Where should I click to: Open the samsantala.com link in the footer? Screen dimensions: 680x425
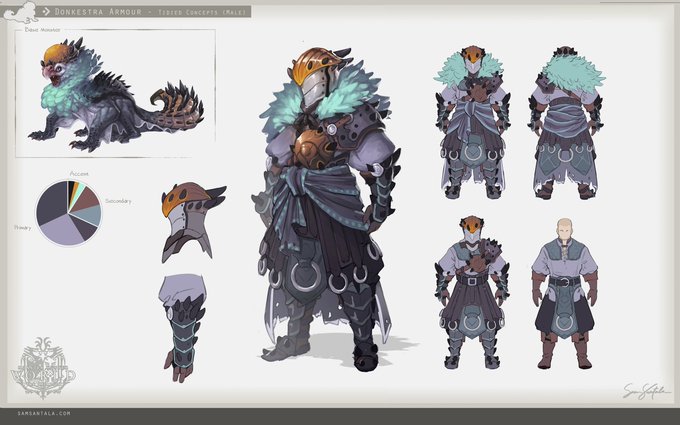pyautogui.click(x=44, y=414)
